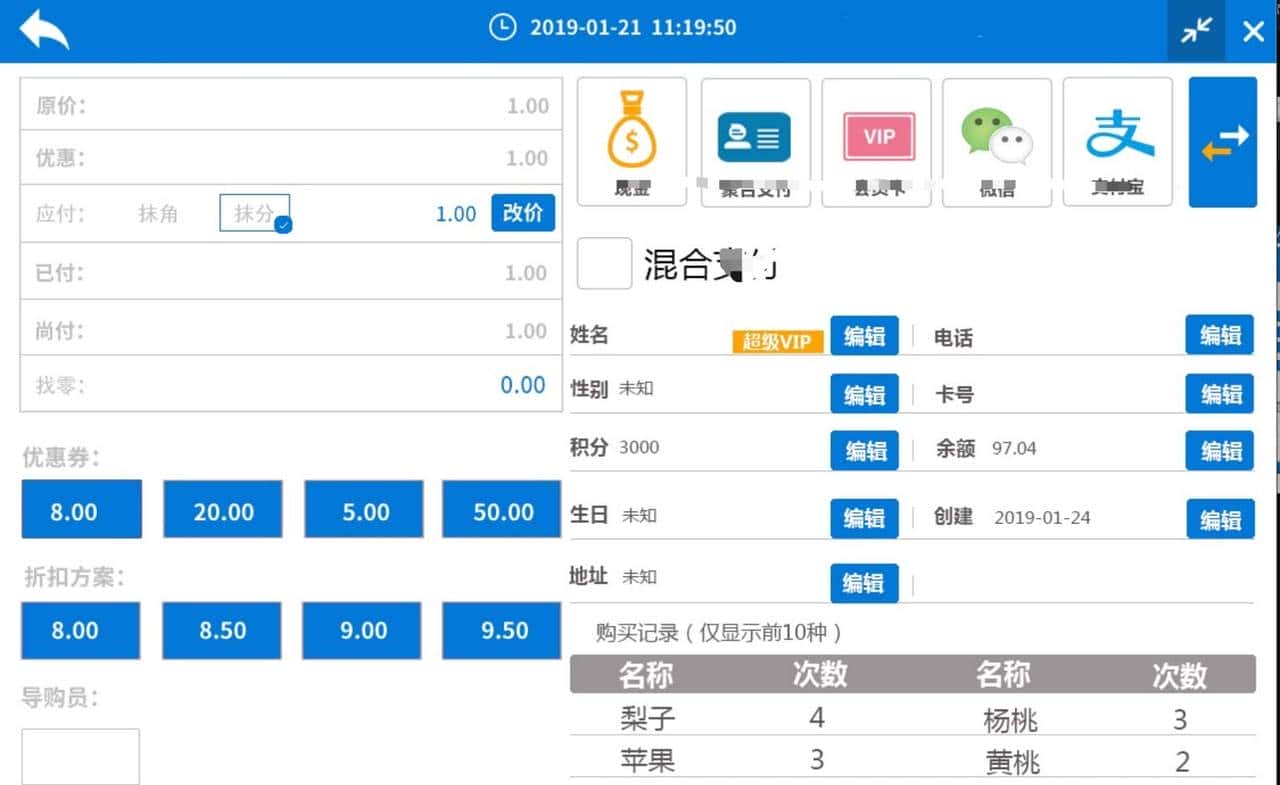Enable the 抹角 rounding option
Viewport: 1280px width, 785px height.
point(159,213)
